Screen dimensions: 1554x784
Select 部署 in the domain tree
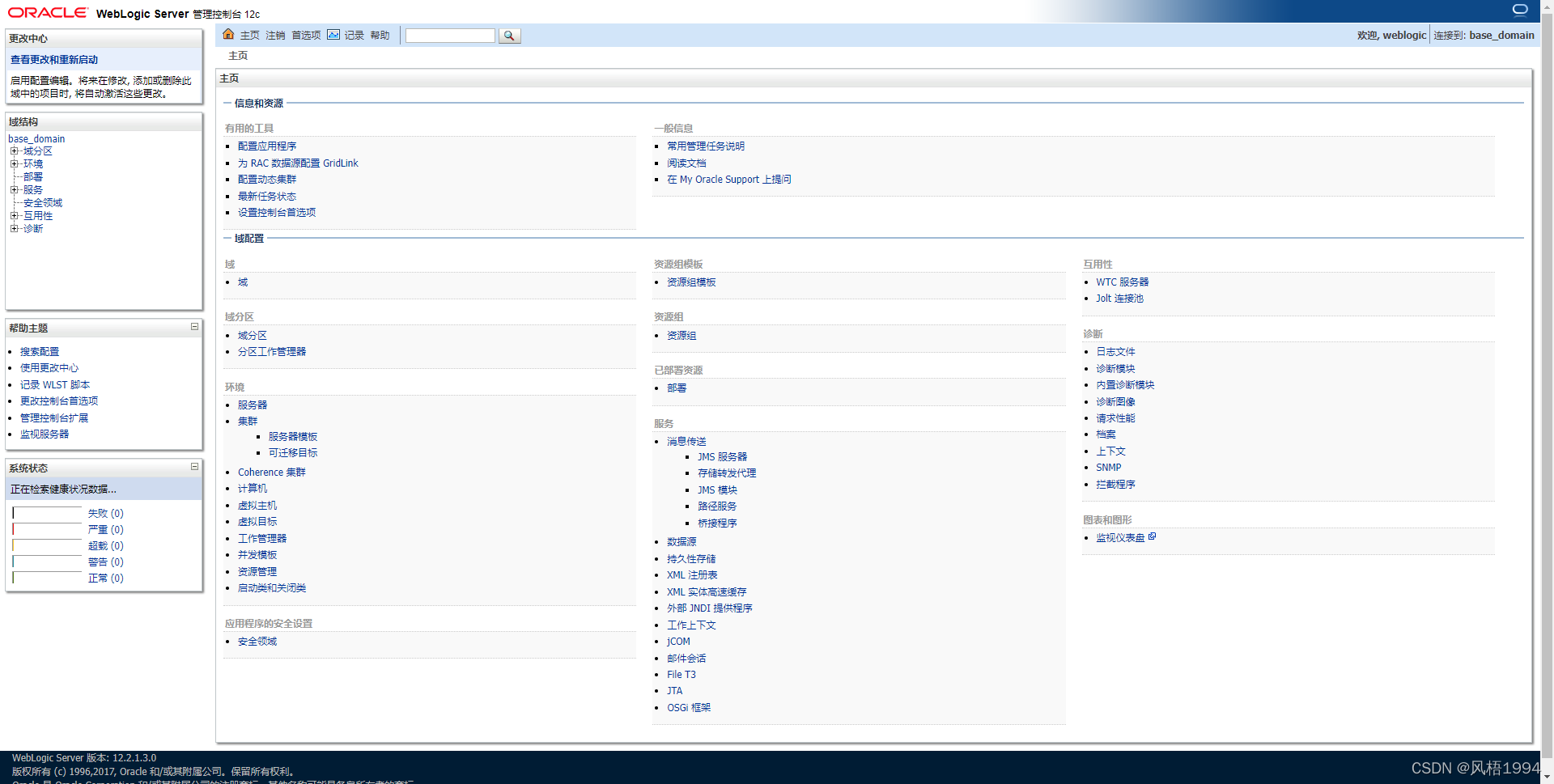33,177
